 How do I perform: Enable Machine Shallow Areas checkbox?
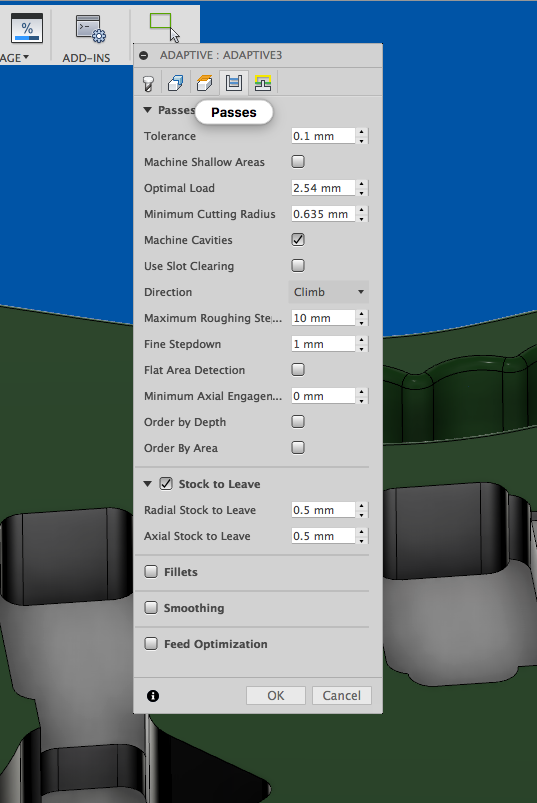coord(298,162)
